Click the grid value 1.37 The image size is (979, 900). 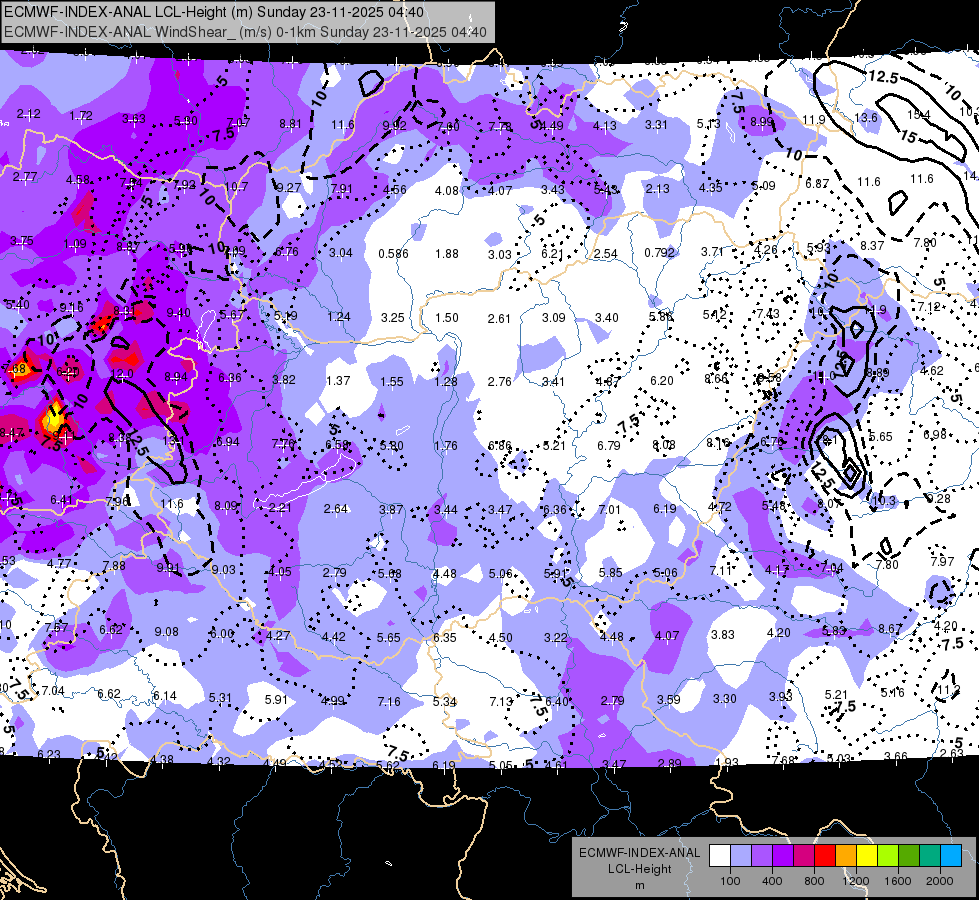point(338,380)
